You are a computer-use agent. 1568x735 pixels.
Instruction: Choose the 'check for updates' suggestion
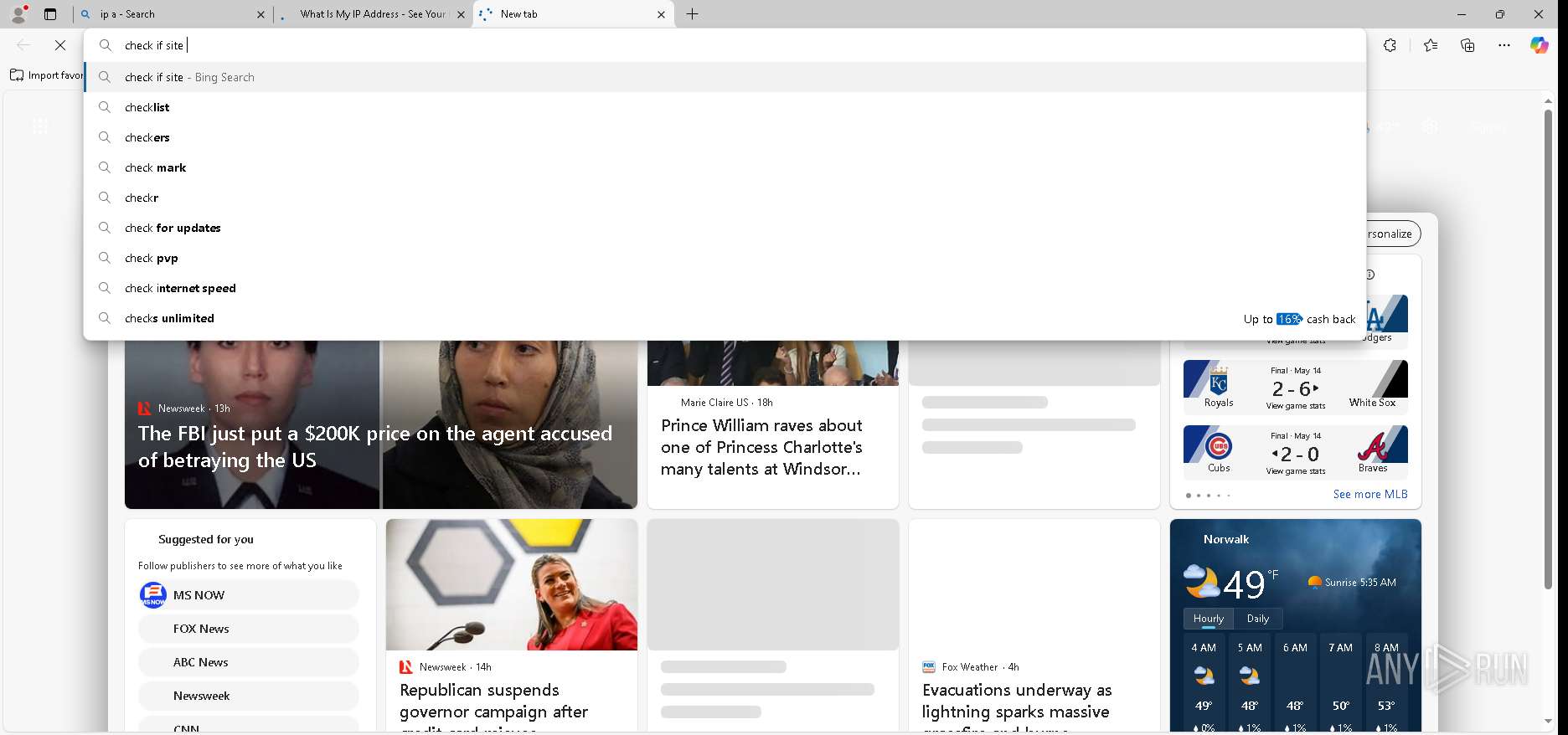point(725,228)
